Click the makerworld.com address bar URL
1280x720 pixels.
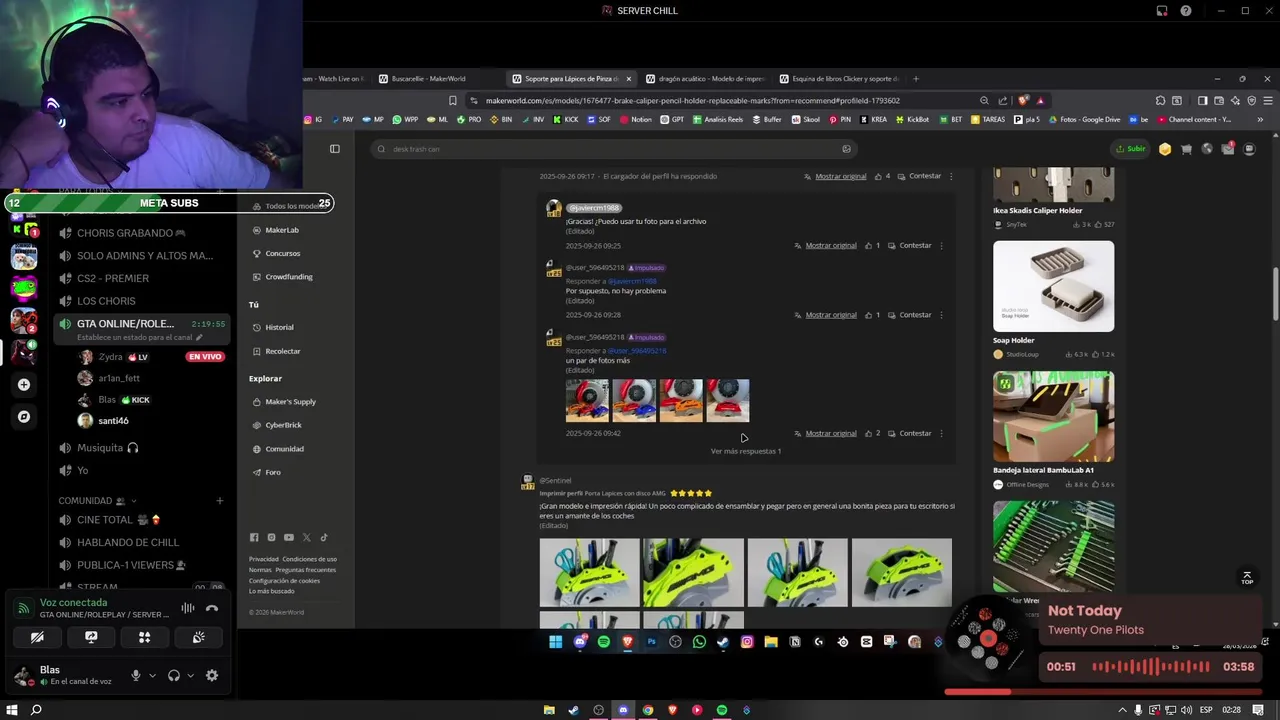pos(692,100)
